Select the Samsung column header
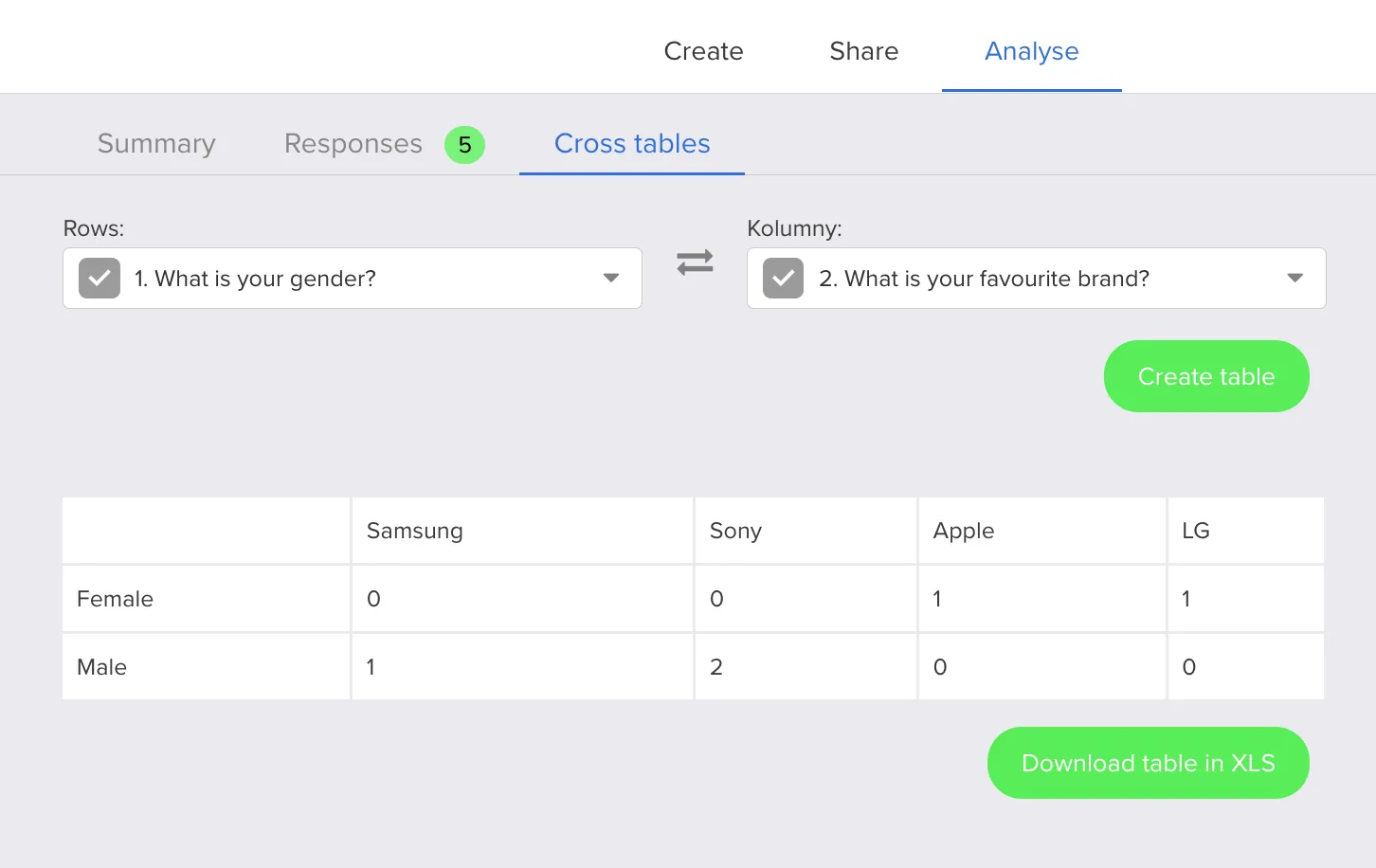1376x868 pixels. [414, 530]
